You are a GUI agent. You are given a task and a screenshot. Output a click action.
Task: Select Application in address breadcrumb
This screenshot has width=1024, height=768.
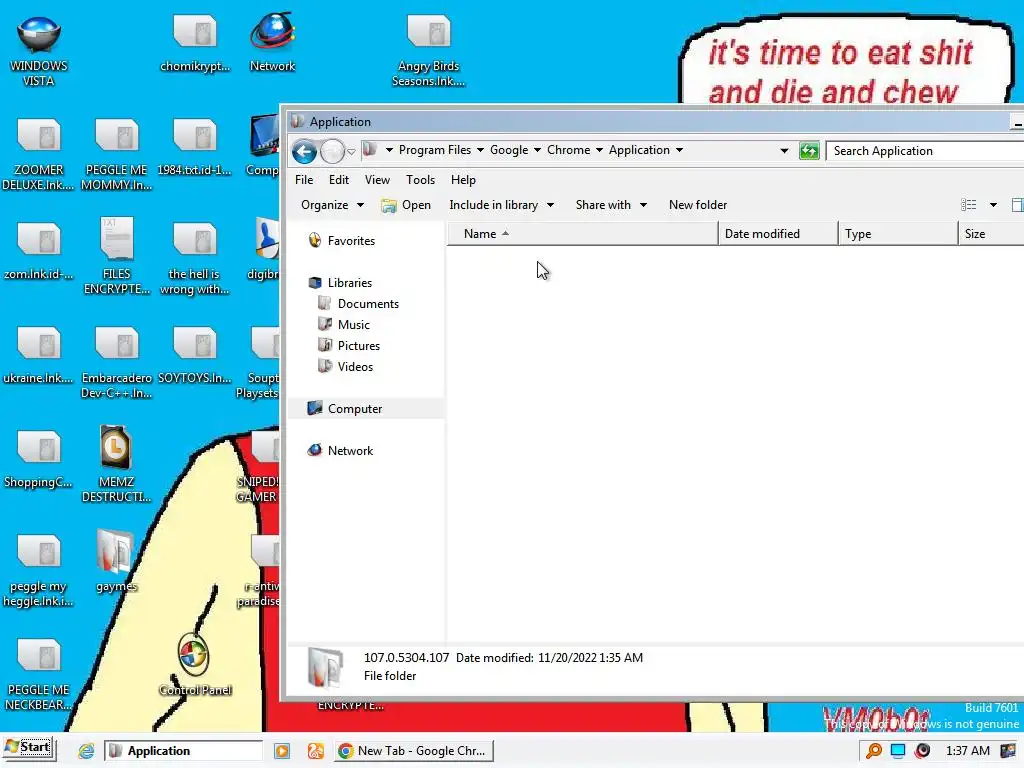point(639,150)
